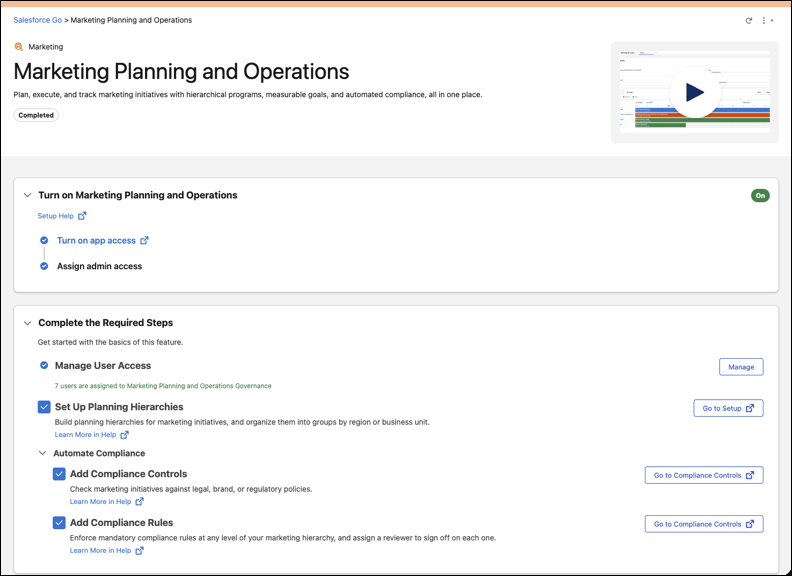792x576 pixels.
Task: Click Go to Compliance Controls beside Add Compliance Controls
Action: [x=704, y=475]
